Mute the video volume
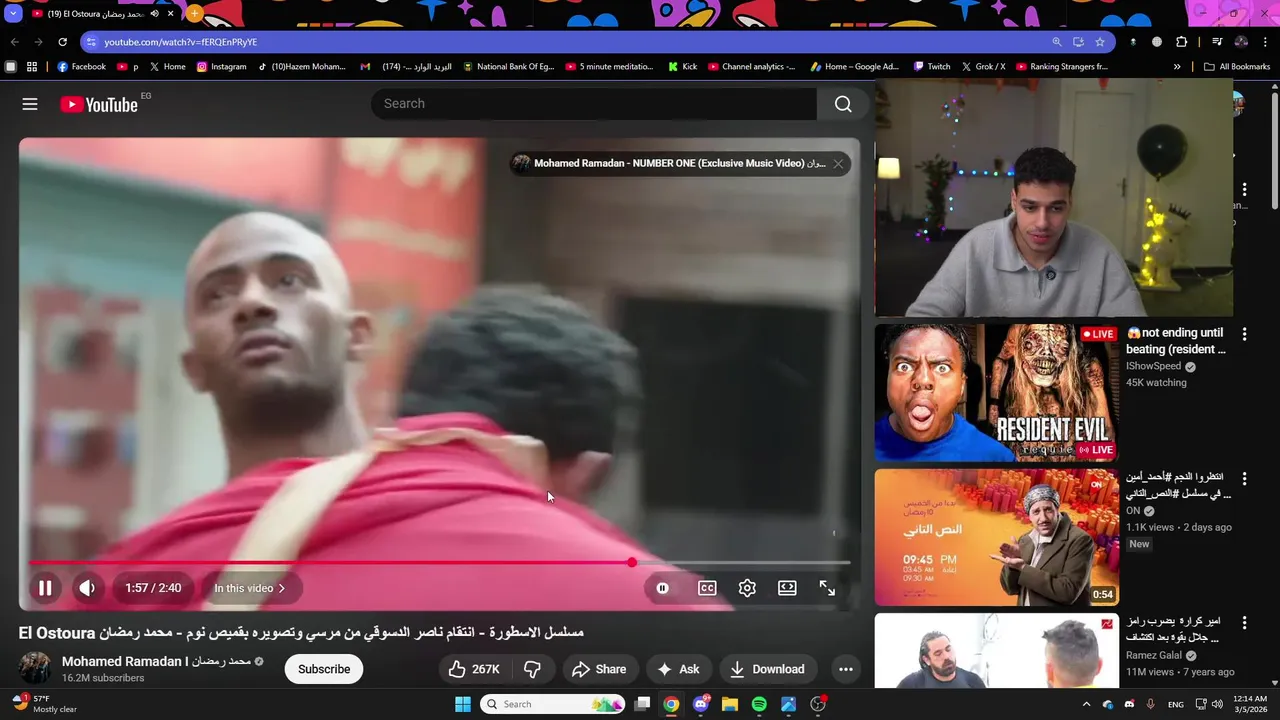The height and width of the screenshot is (720, 1280). 87,588
